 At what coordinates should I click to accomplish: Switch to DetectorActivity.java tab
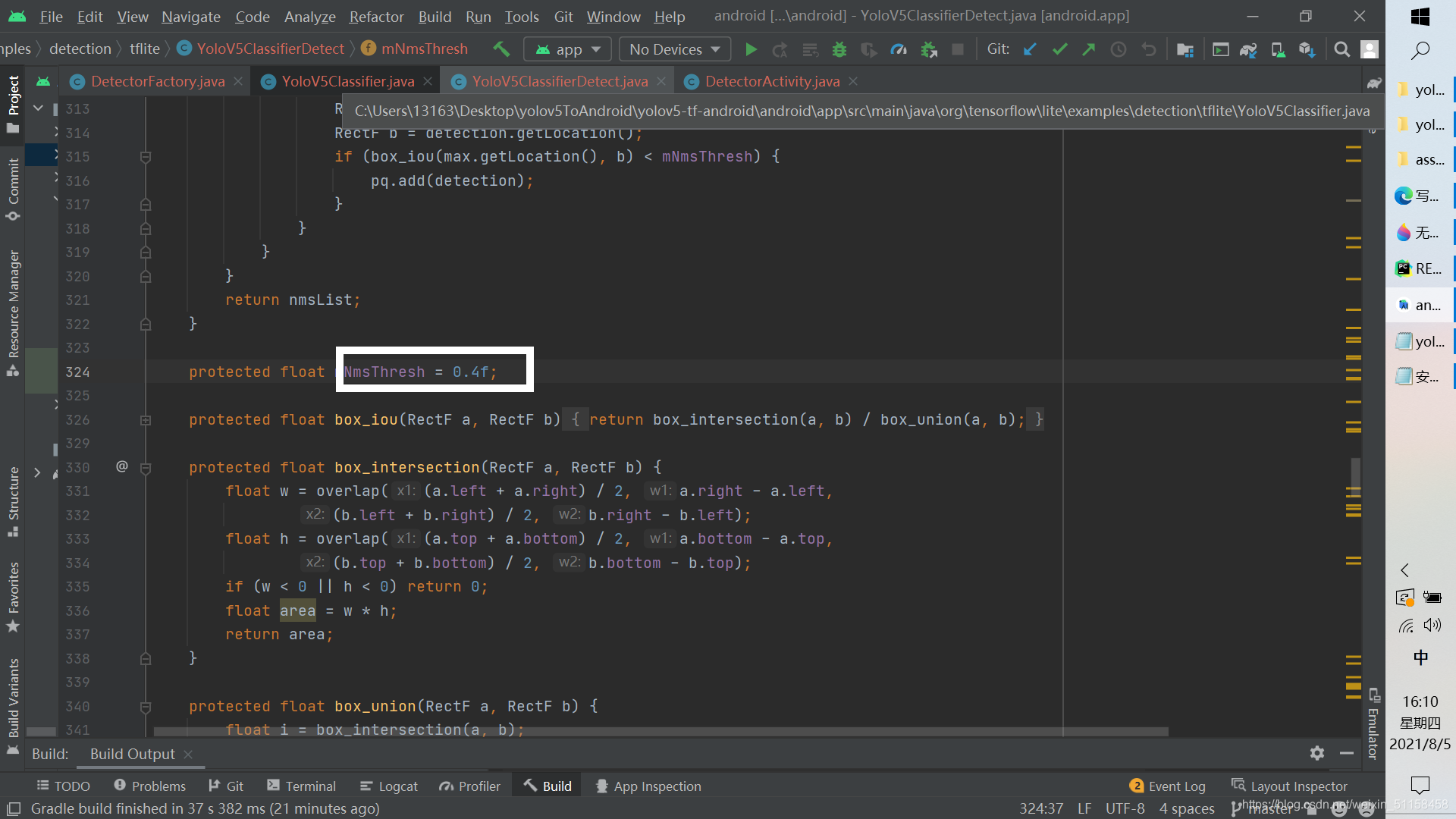[771, 81]
